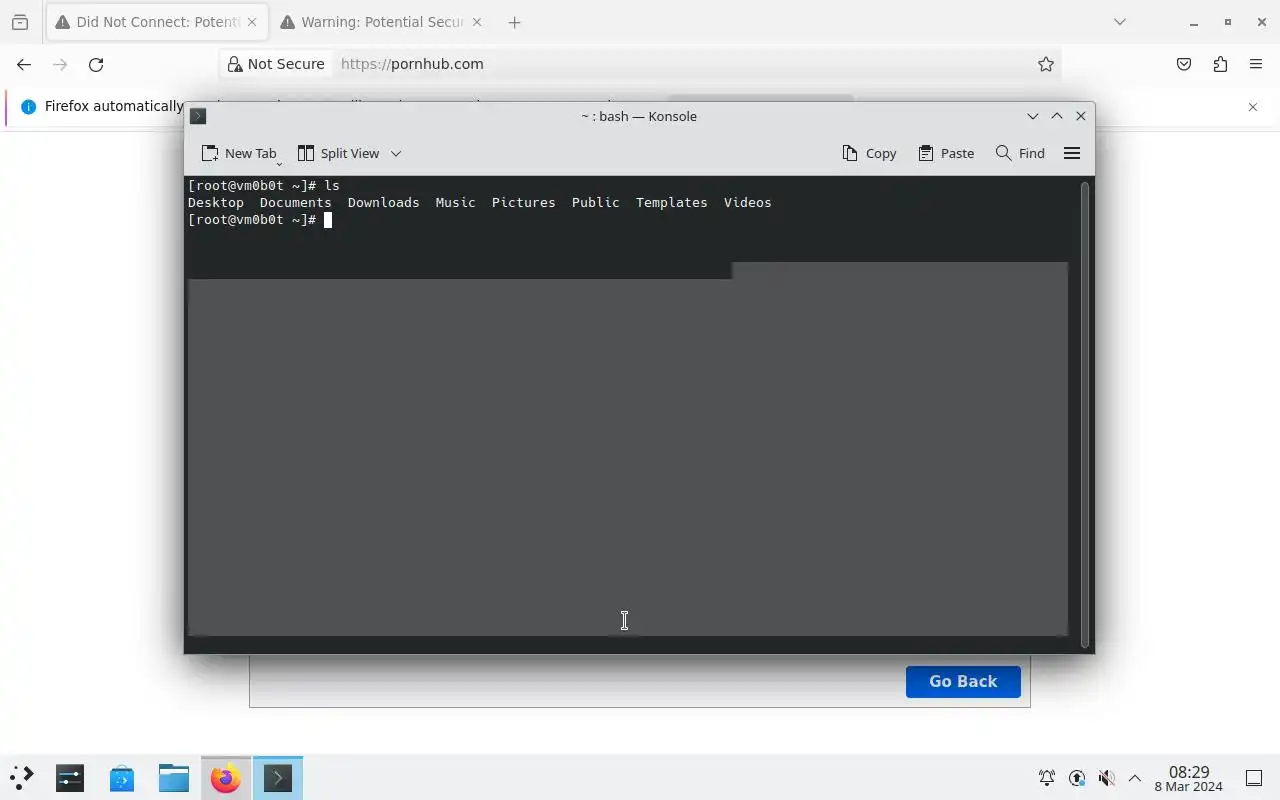Click the 'Music' text in terminal output
This screenshot has height=800, width=1280.
[455, 202]
